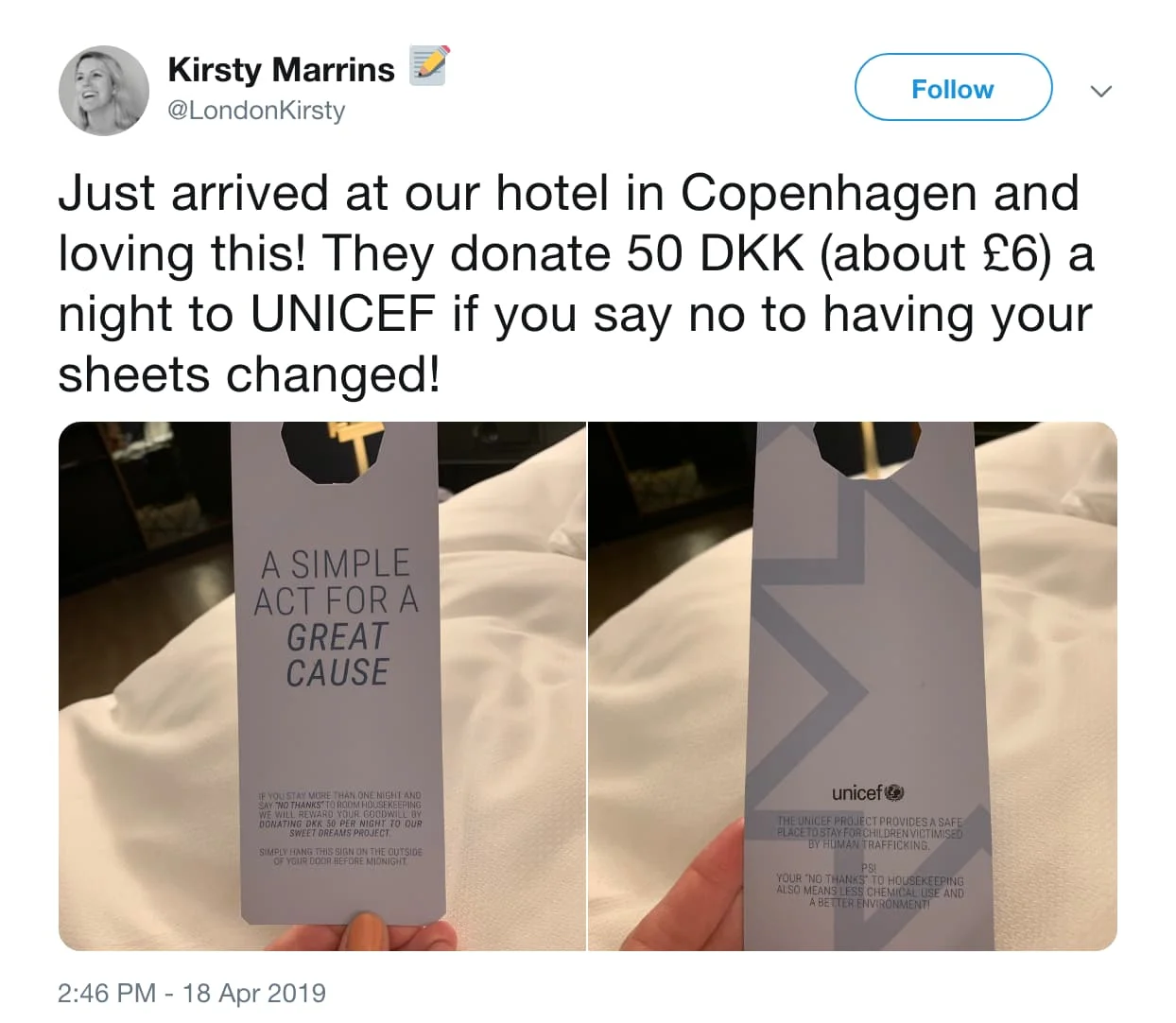Click the small print about the Sweet Dreams project

coord(340,814)
